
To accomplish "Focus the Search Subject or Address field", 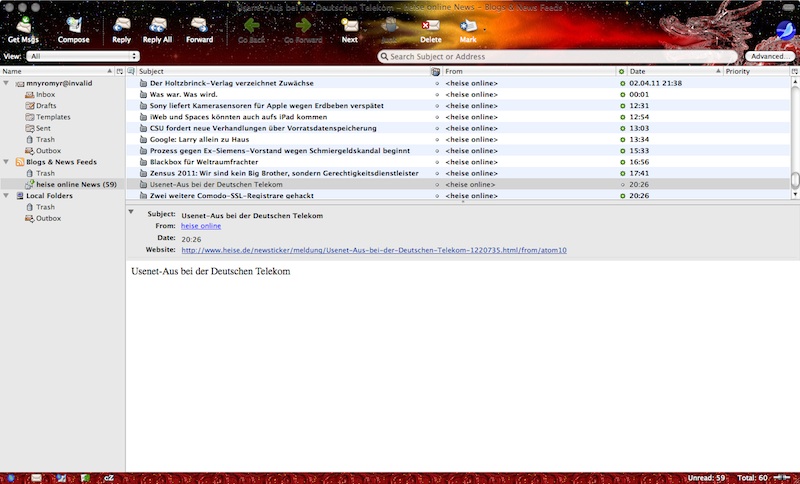I will coord(560,57).
